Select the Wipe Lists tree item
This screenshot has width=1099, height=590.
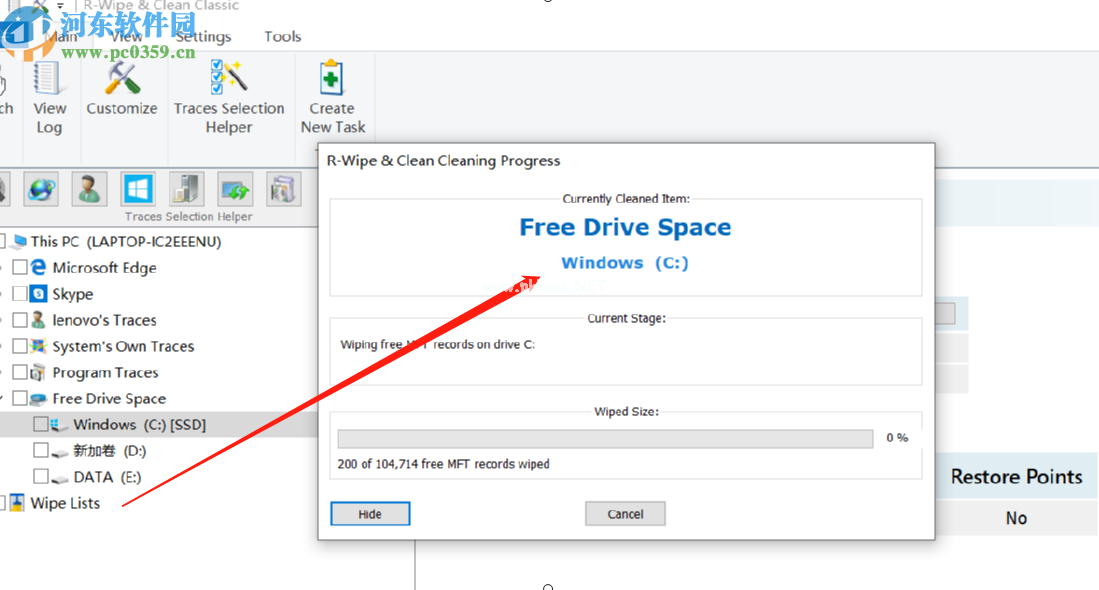pos(65,503)
